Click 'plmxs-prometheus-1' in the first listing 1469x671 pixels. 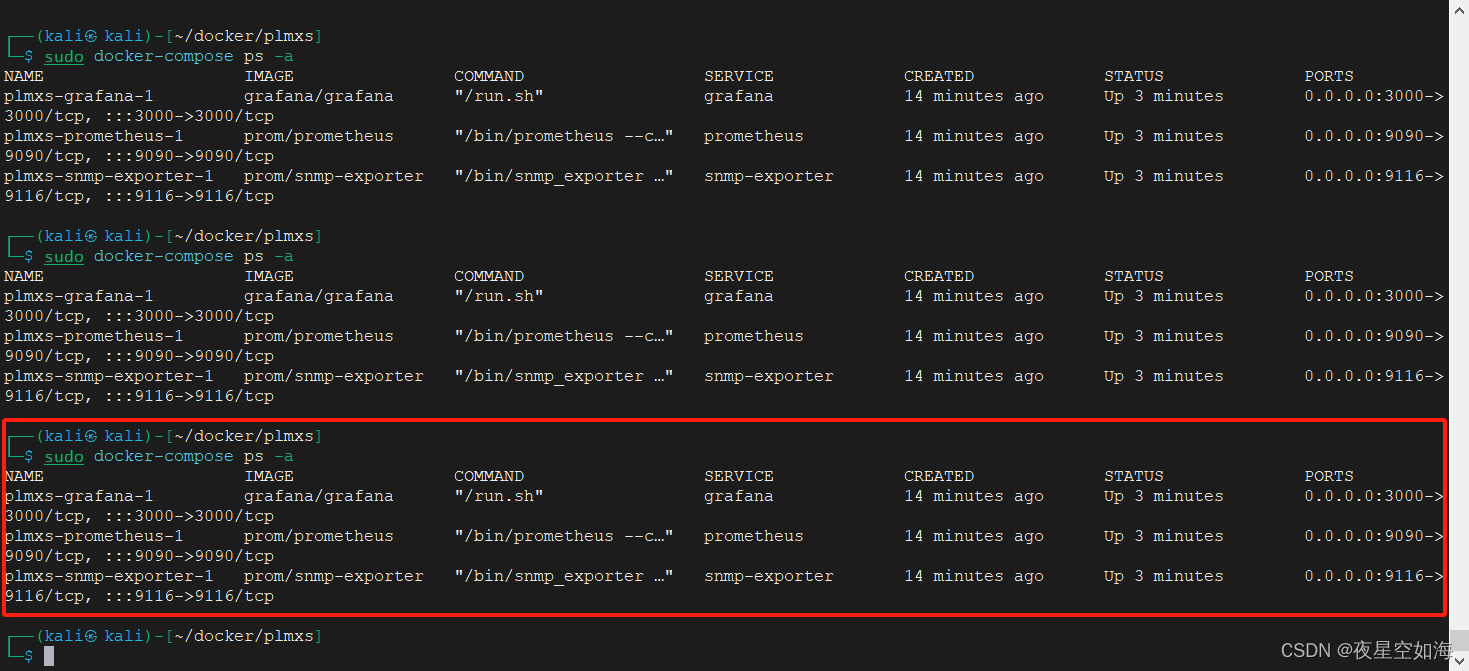pyautogui.click(x=94, y=136)
